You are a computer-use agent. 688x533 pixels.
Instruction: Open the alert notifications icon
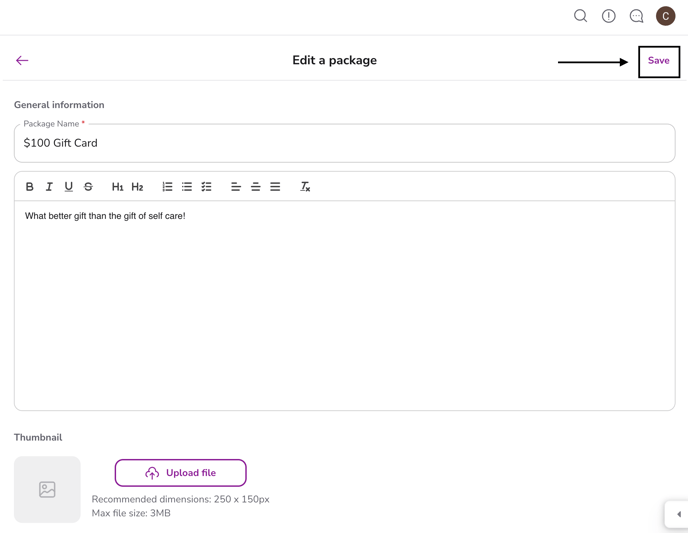[608, 16]
